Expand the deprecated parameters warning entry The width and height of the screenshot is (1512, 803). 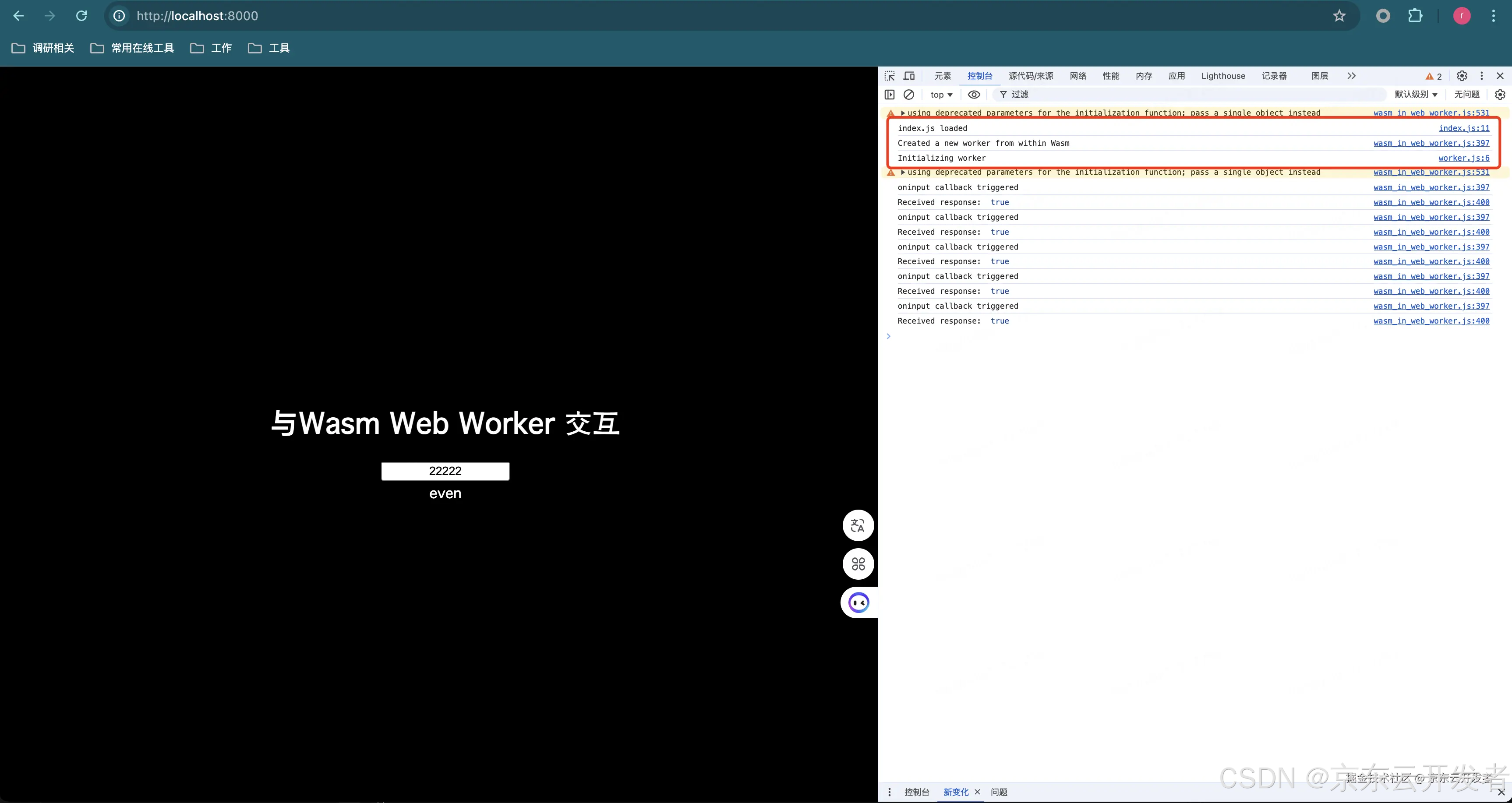click(902, 112)
